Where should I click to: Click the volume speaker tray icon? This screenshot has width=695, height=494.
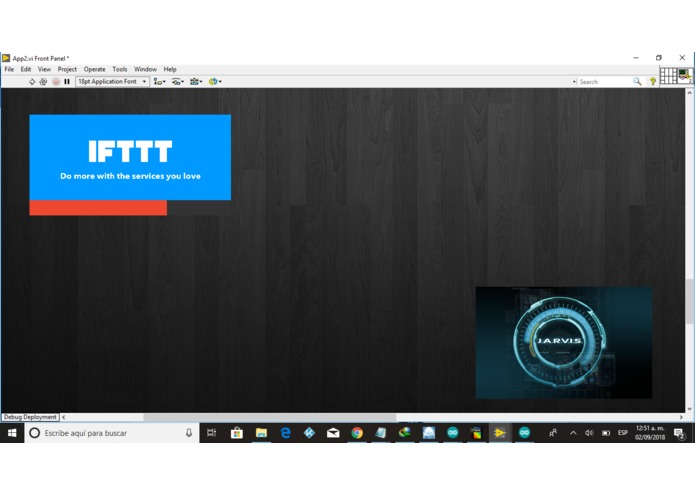click(589, 433)
